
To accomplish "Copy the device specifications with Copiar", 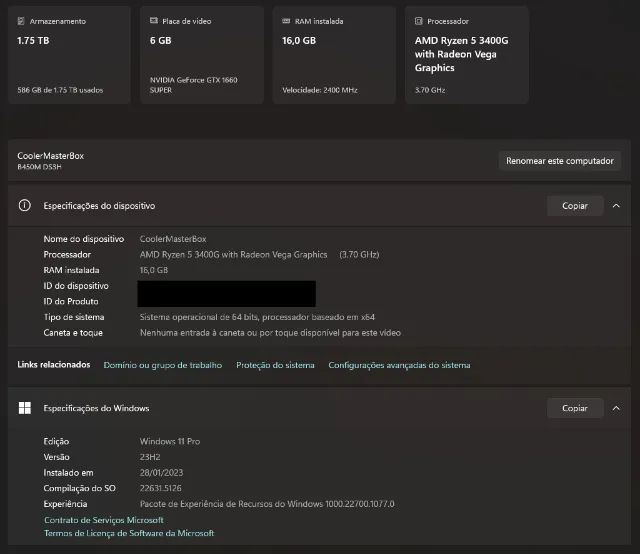I will click(x=575, y=206).
